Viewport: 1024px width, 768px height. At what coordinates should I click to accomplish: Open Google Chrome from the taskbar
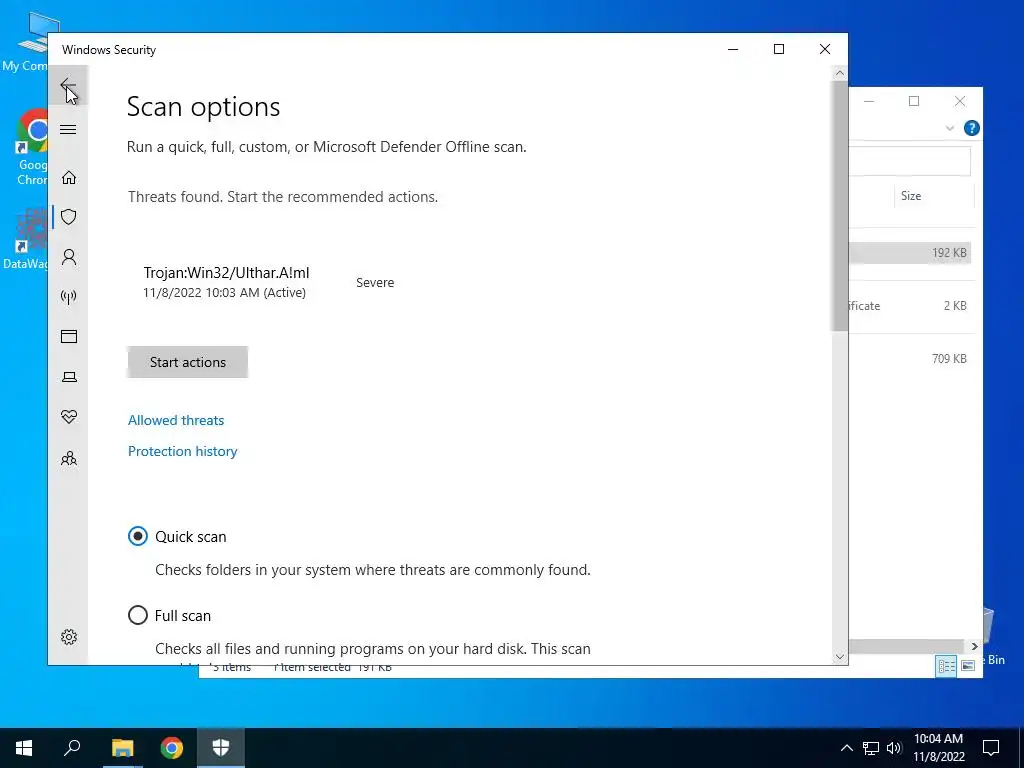(172, 748)
